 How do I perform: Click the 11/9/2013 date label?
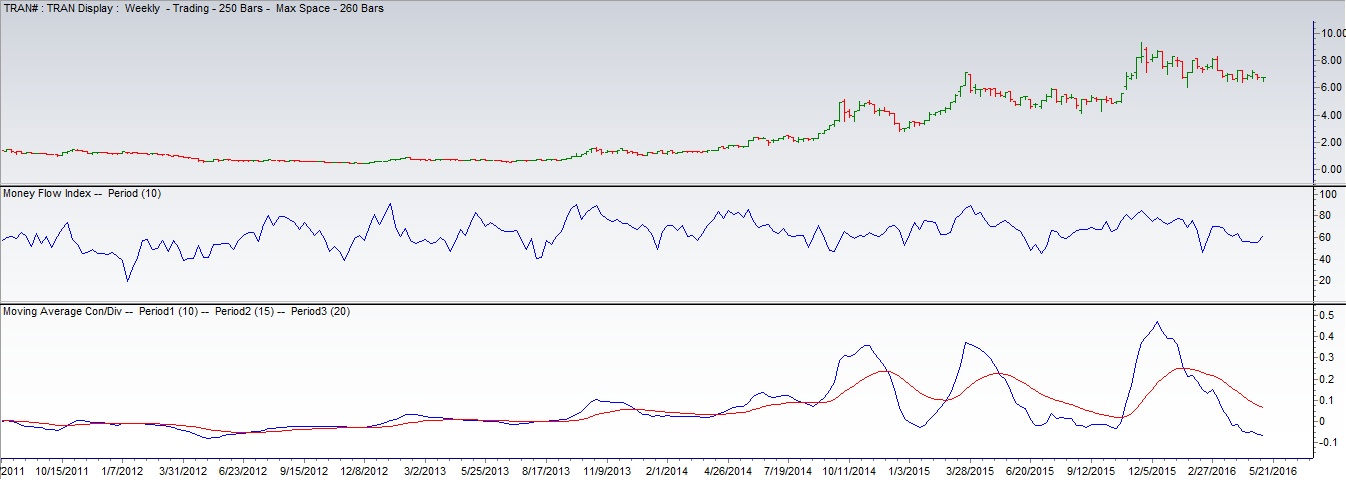click(605, 469)
